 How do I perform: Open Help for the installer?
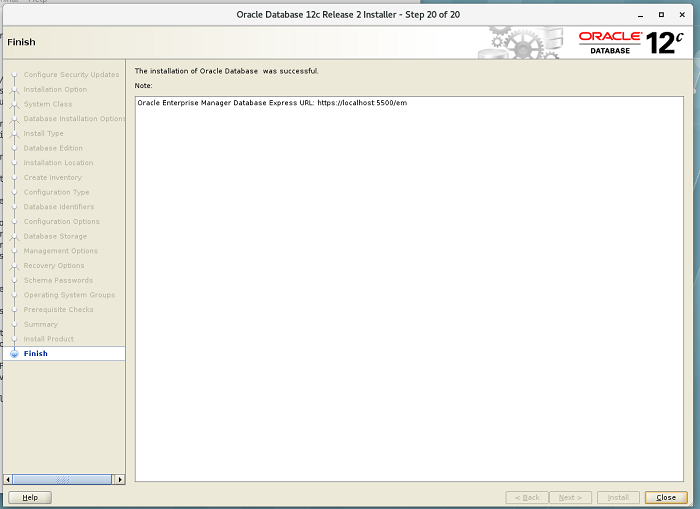(30, 497)
